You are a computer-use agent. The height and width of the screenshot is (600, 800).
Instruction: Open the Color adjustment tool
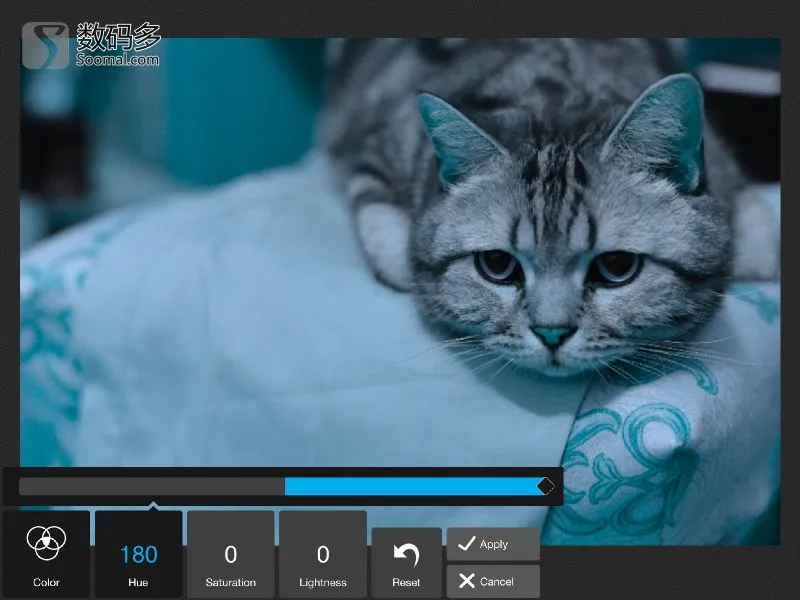(46, 554)
